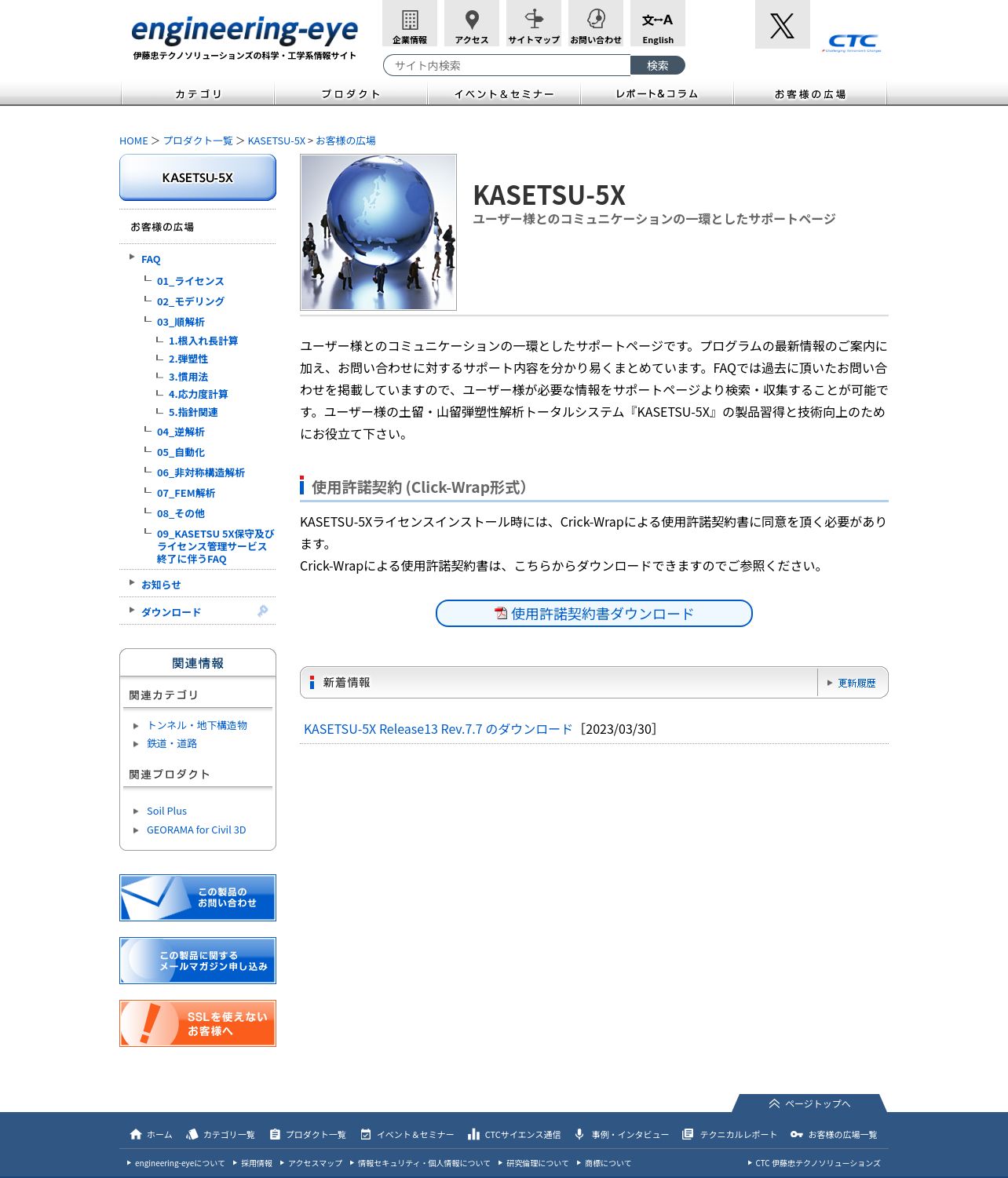Open 07_FEM解析 FAQ item

(186, 493)
